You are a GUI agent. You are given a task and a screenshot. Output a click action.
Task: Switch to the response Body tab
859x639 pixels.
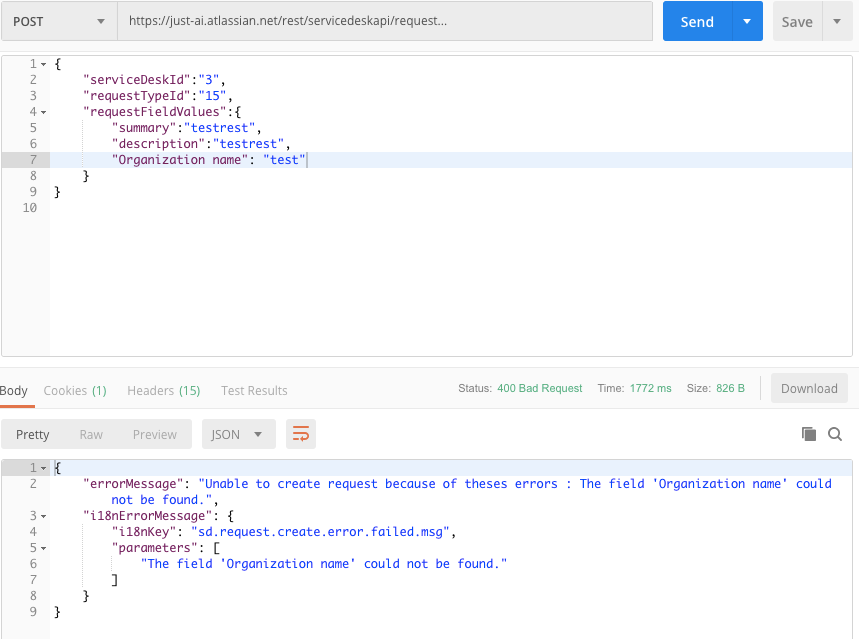point(14,391)
